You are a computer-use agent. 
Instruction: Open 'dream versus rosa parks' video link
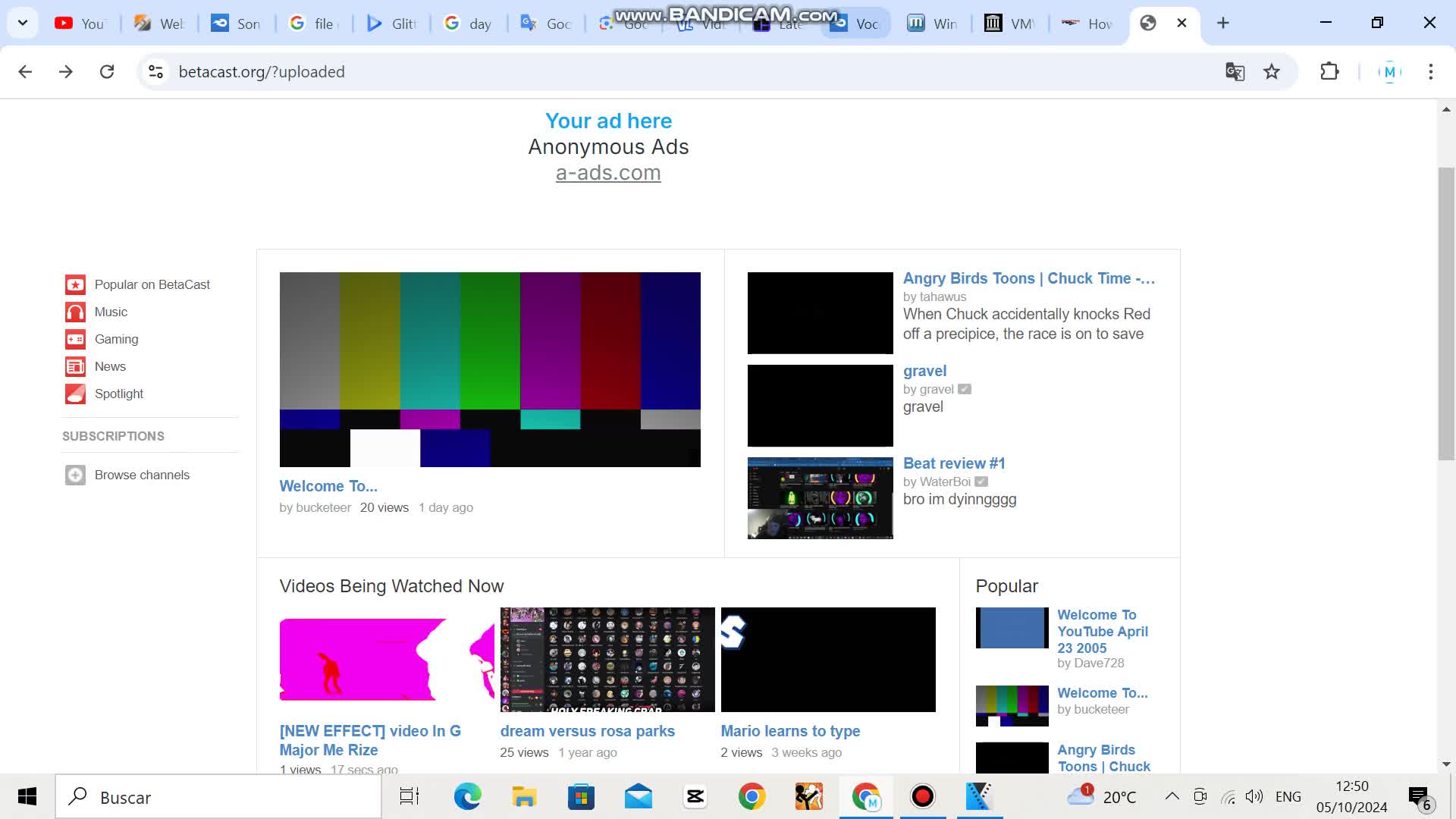coord(587,731)
